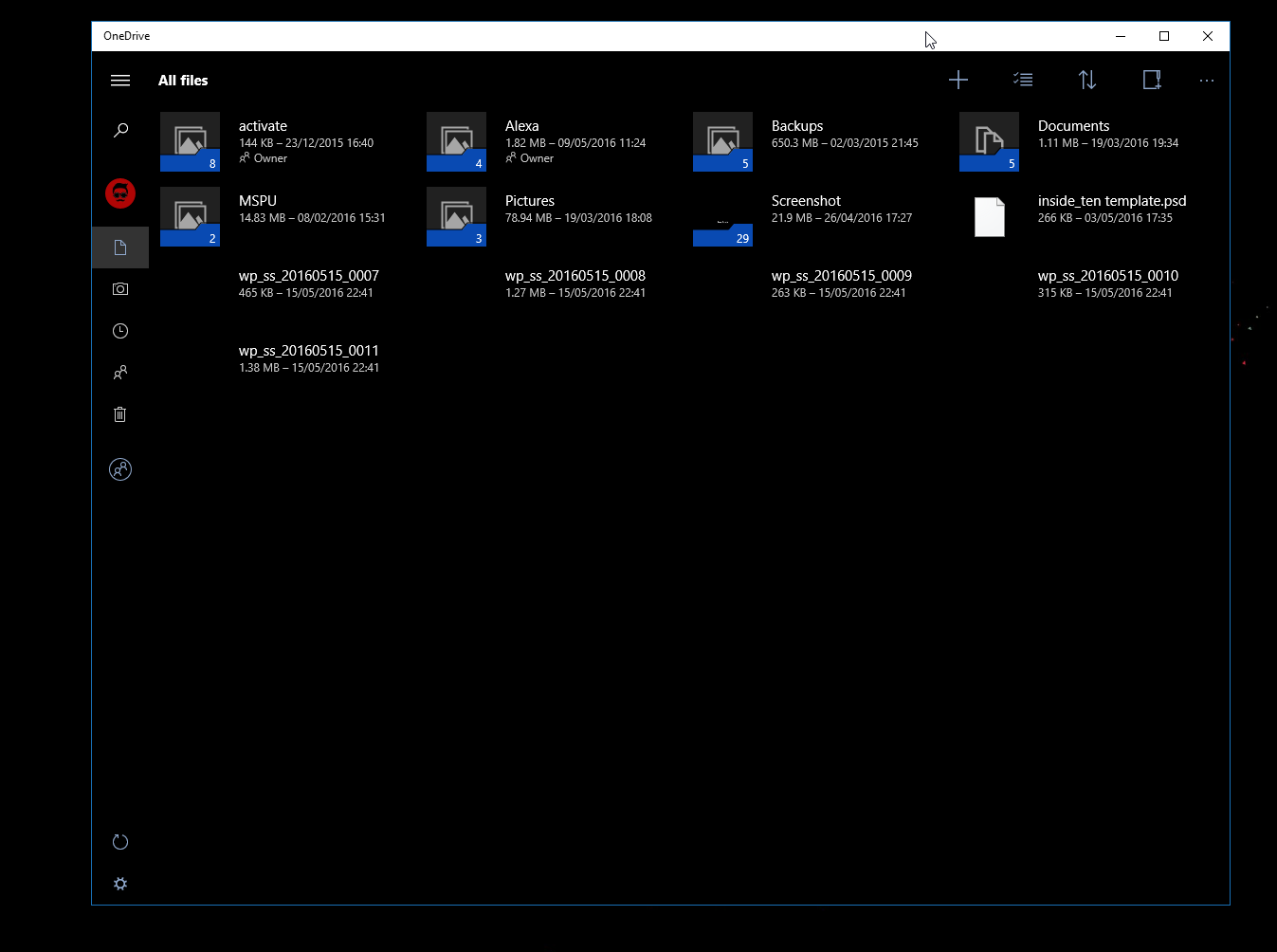1277x952 pixels.
Task: Open the MSPU folder thumbnail
Action: pos(190,216)
